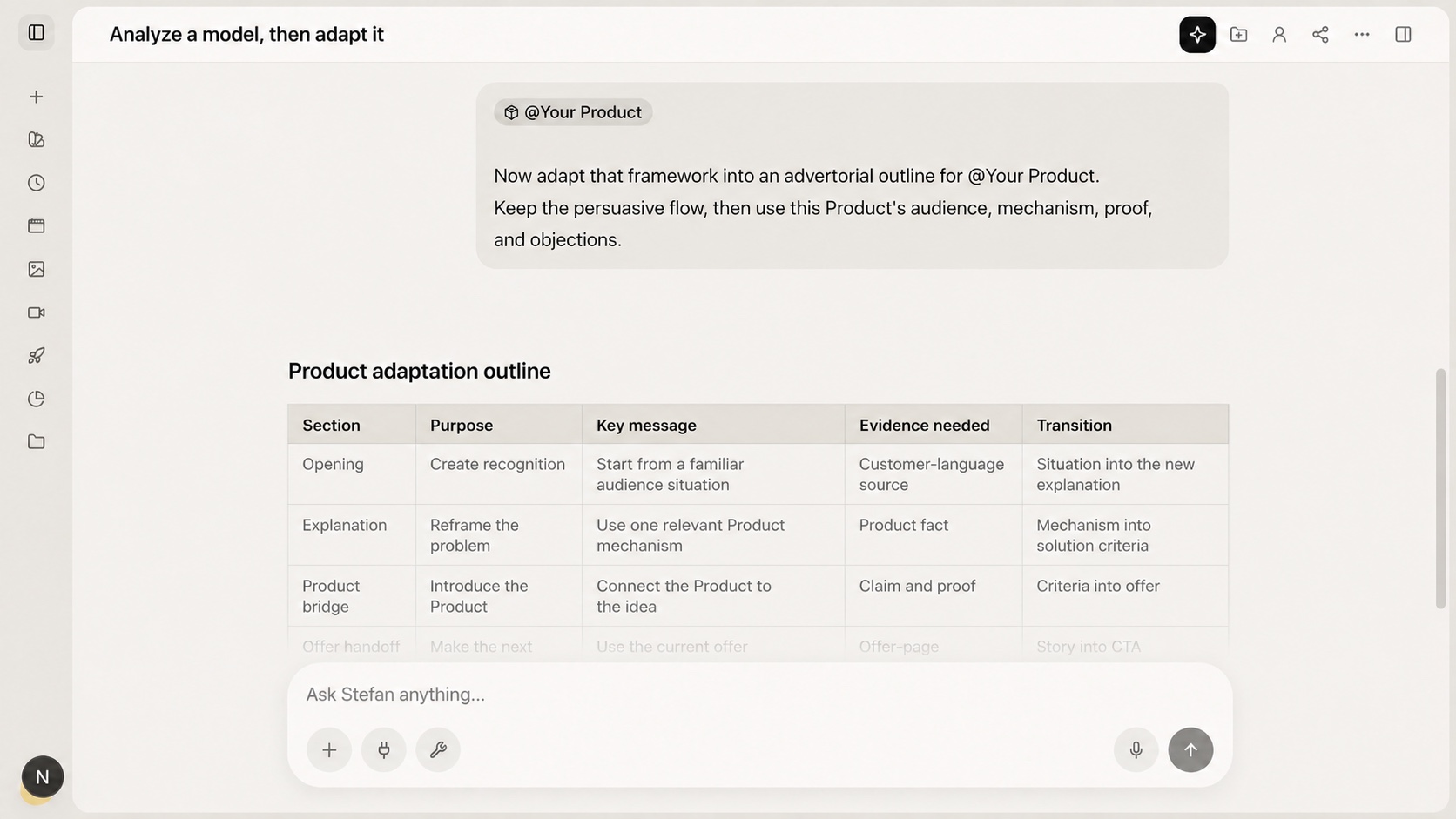Click the Product adaptation outline heading
This screenshot has width=1456, height=819.
[420, 371]
